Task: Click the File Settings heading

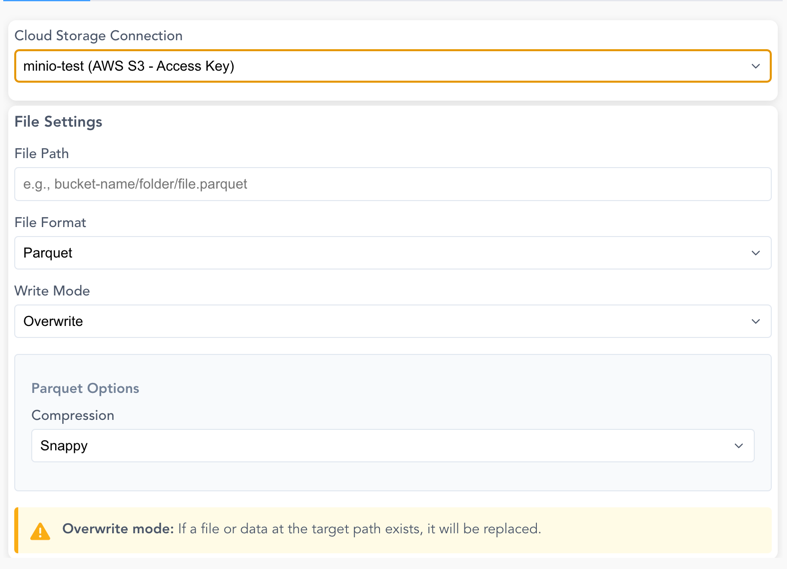Action: click(x=58, y=122)
